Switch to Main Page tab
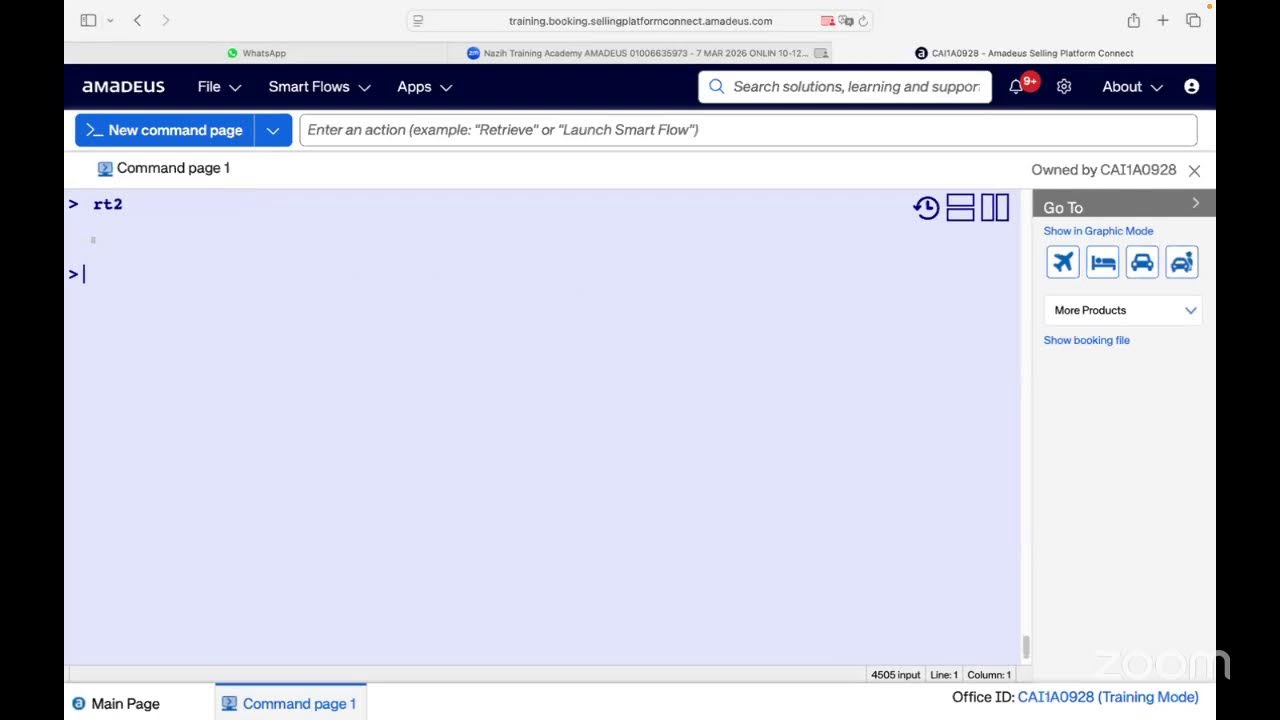The width and height of the screenshot is (1280, 720). [x=116, y=704]
